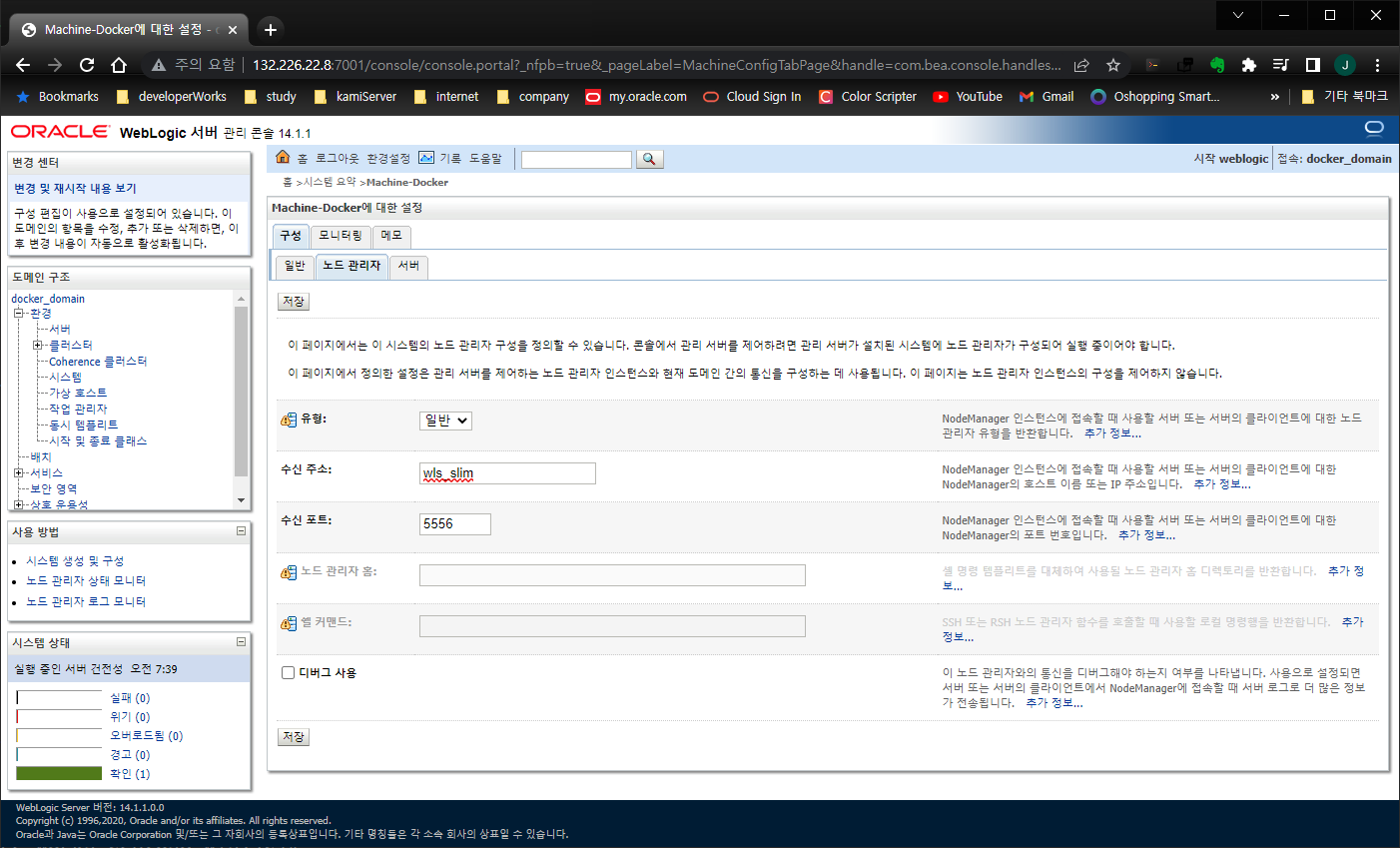
Task: Click the top 저장 button
Action: 294,302
